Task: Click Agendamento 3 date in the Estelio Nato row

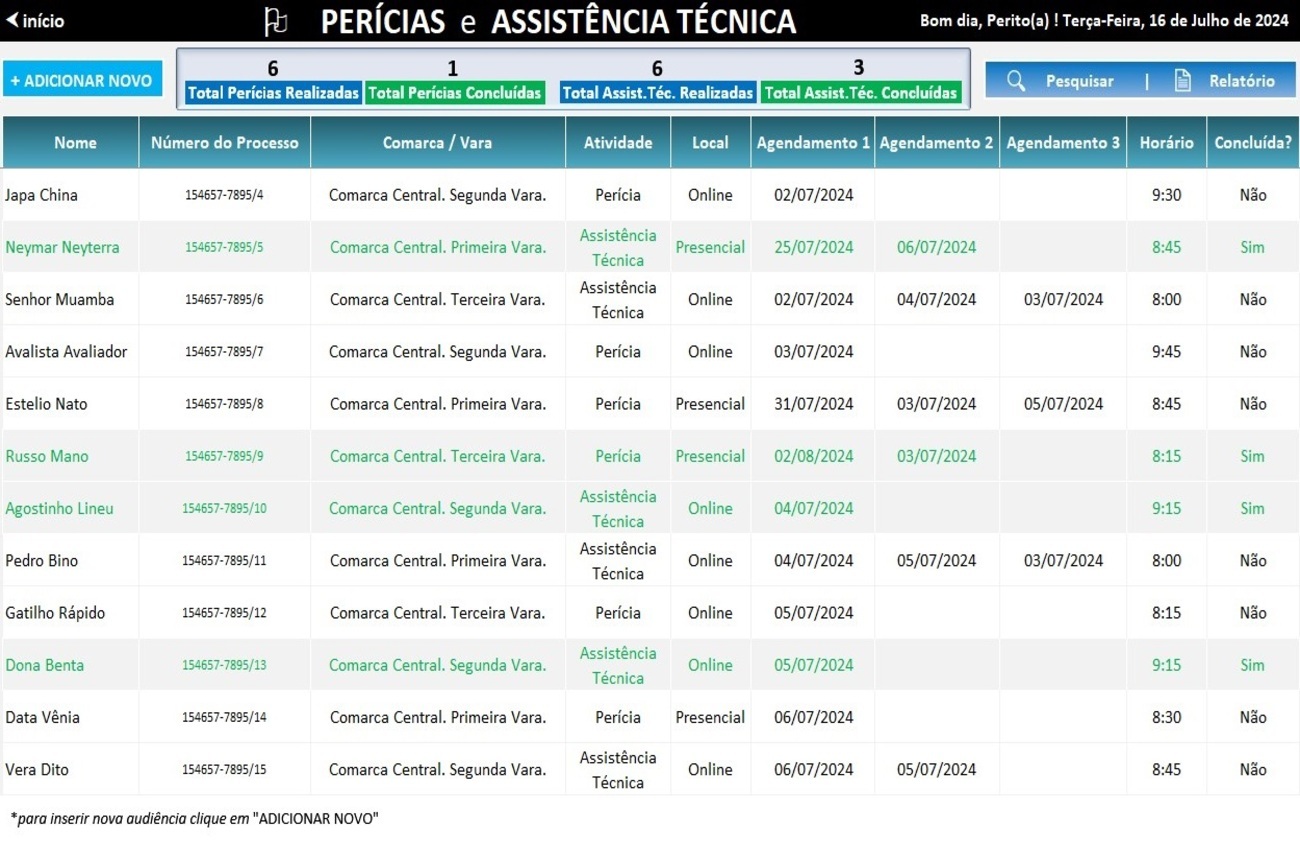Action: click(x=1063, y=404)
